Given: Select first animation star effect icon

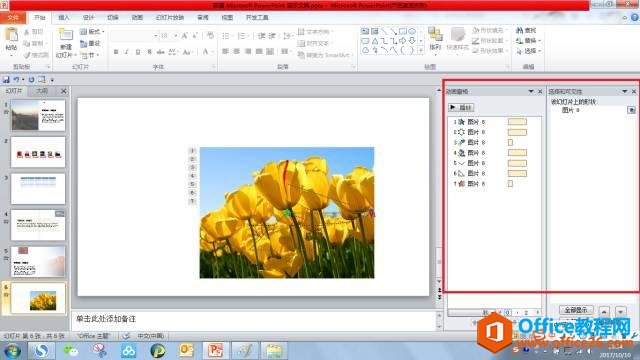Looking at the screenshot, I should click(x=461, y=122).
